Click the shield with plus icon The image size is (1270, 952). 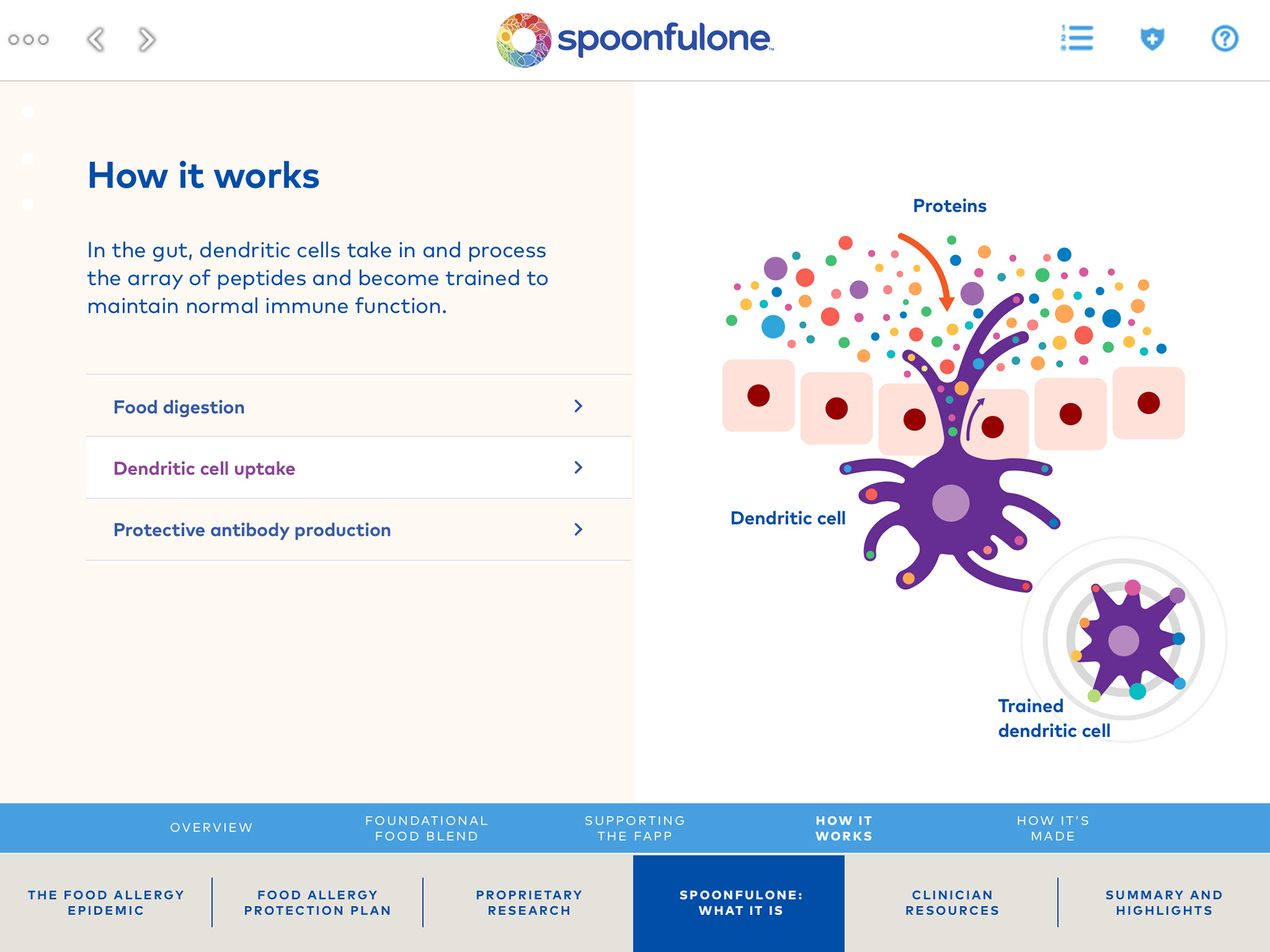(1152, 38)
